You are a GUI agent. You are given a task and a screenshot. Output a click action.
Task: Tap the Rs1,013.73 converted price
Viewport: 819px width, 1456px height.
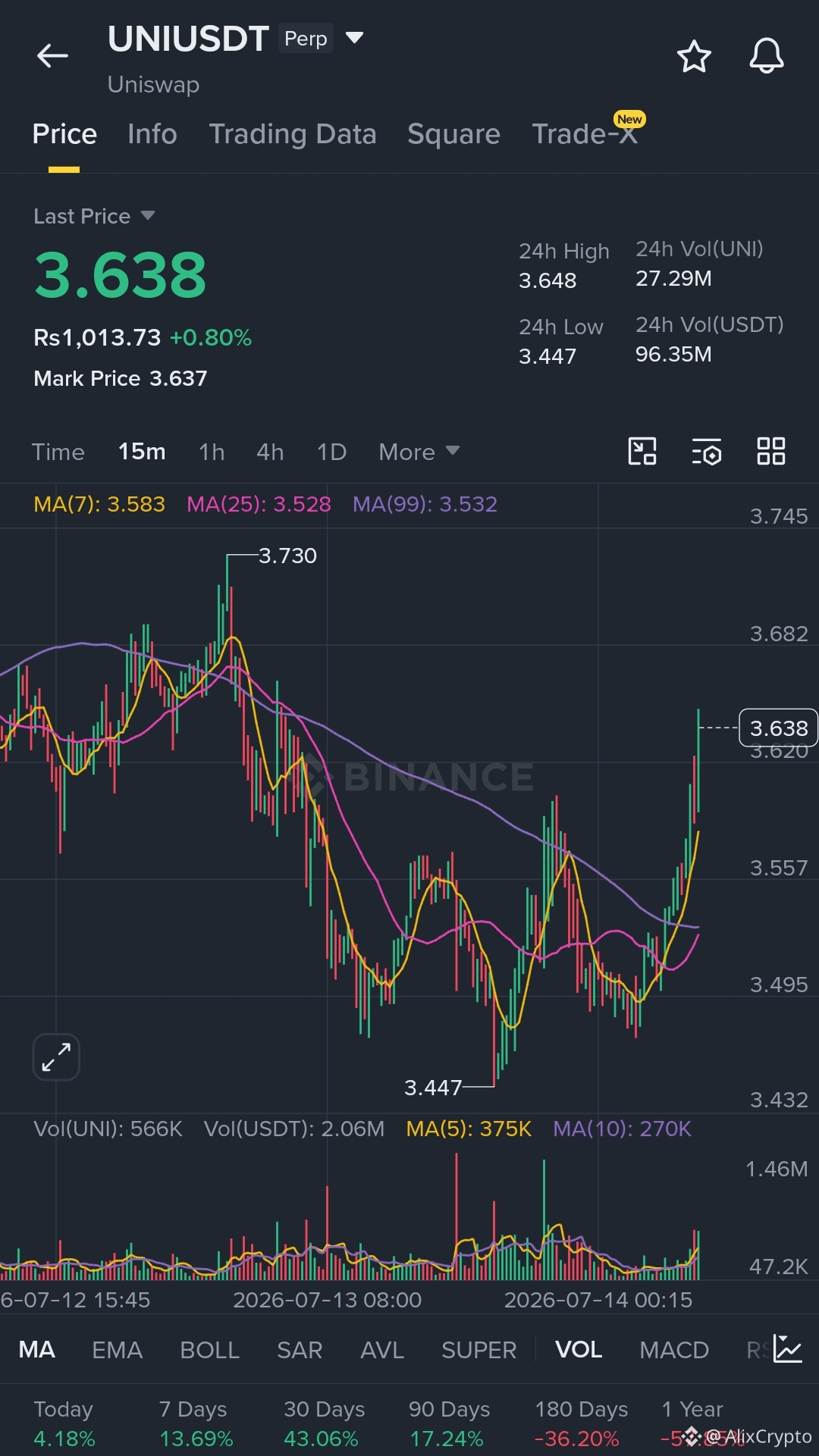pos(97,337)
